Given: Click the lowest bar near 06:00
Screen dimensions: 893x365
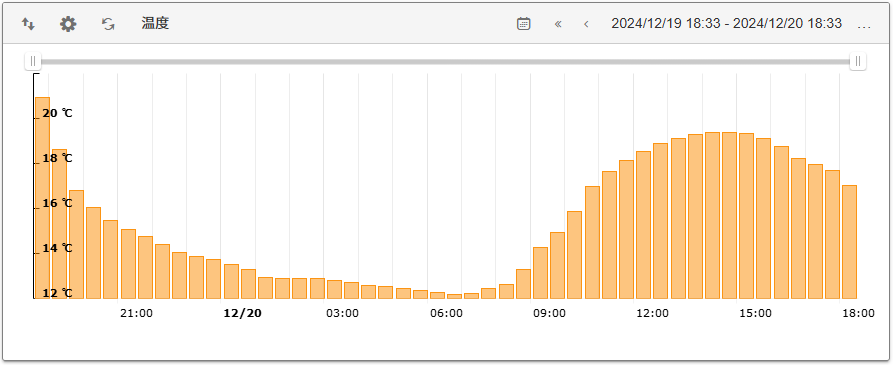Looking at the screenshot, I should coord(454,296).
